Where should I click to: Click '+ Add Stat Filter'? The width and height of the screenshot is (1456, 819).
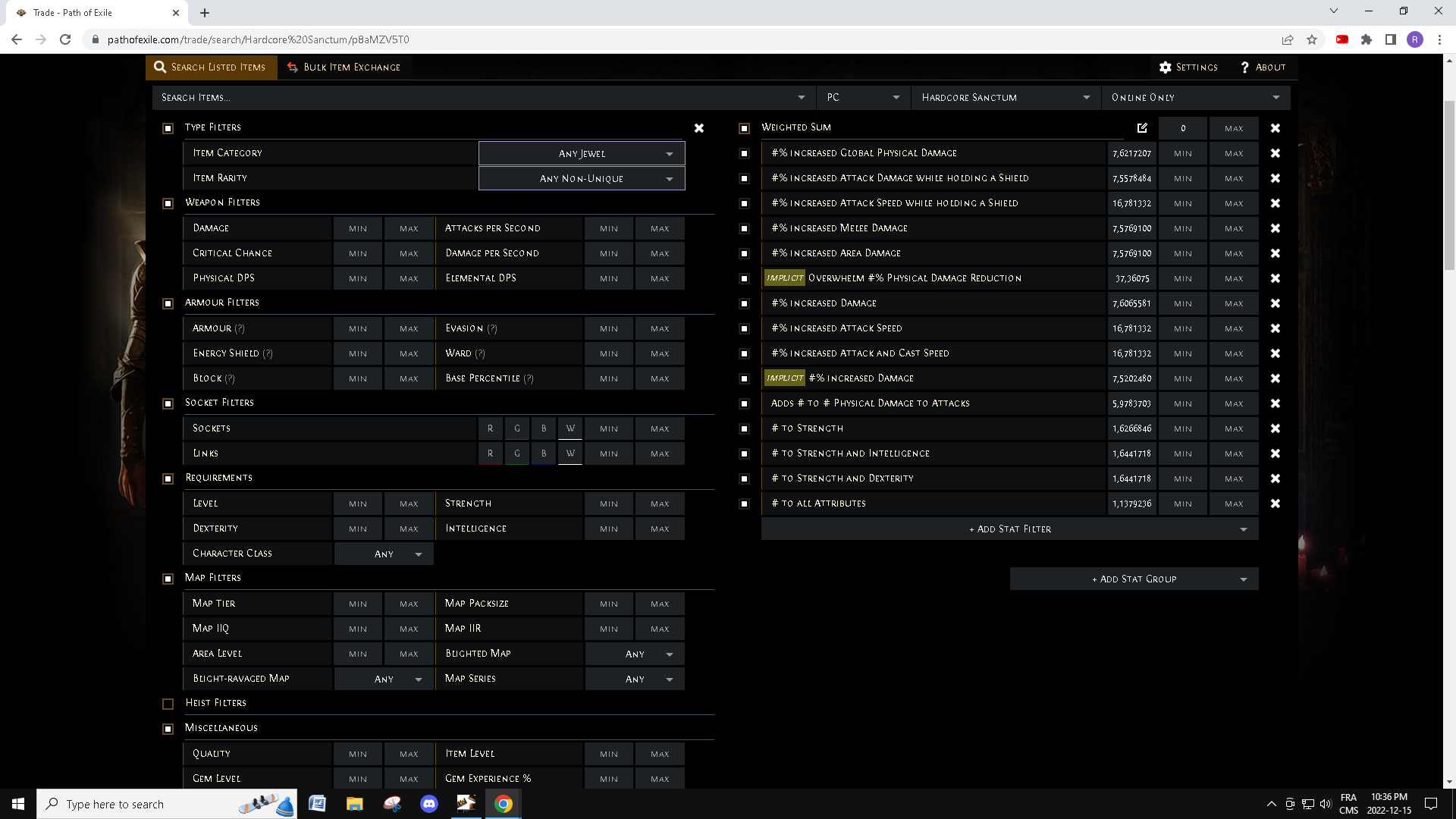pos(1009,529)
